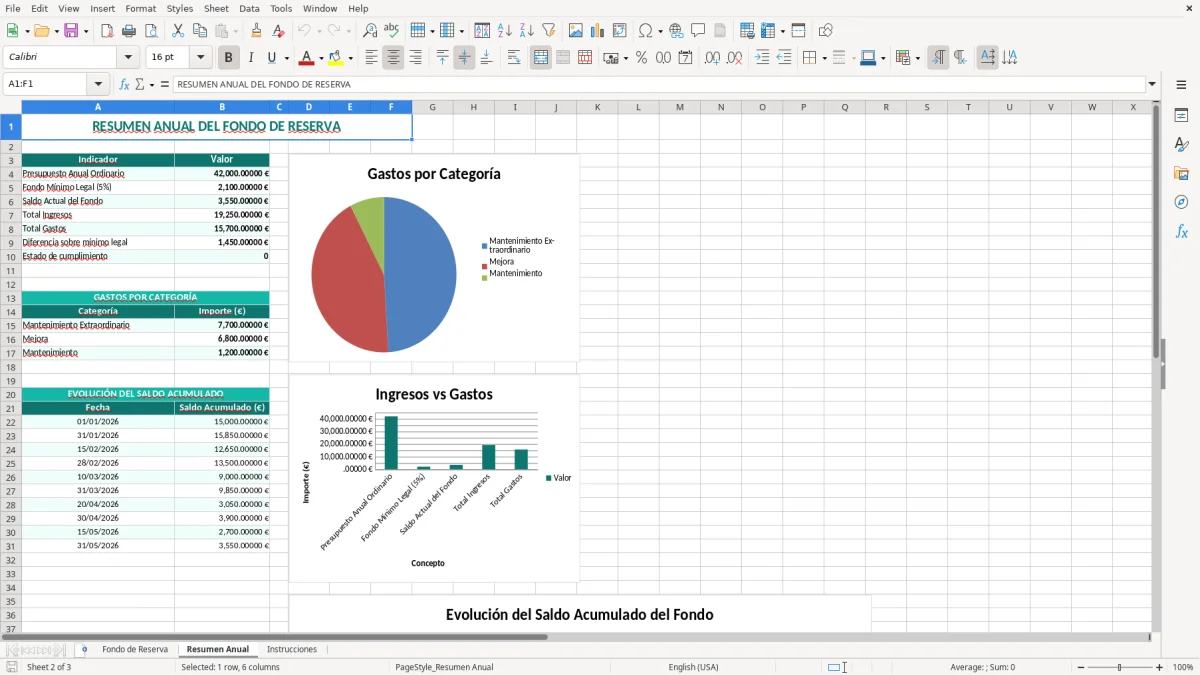1200x675 pixels.
Task: Click the formula input line
Action: click(x=659, y=85)
